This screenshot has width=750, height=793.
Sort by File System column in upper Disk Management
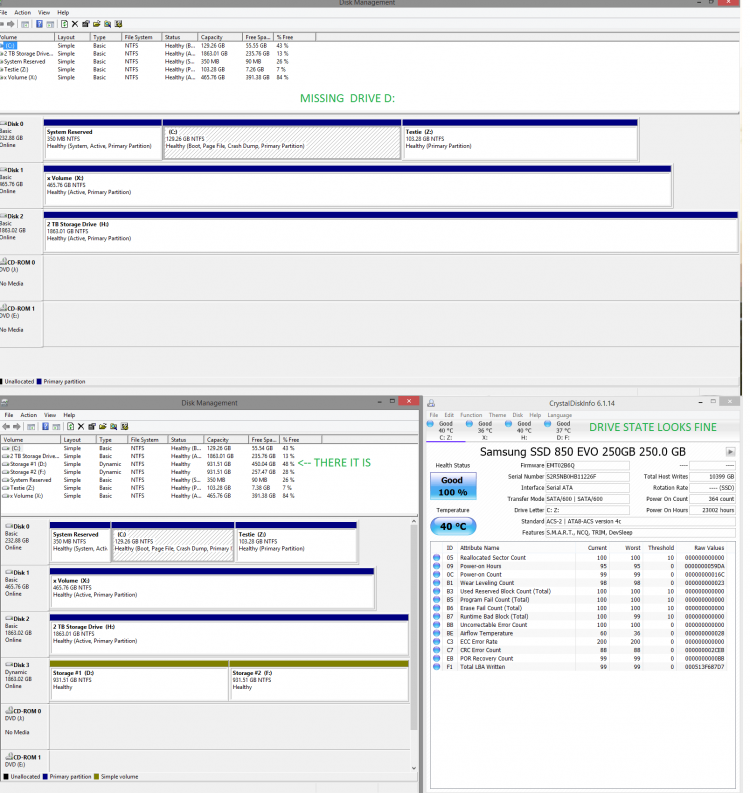tap(142, 37)
